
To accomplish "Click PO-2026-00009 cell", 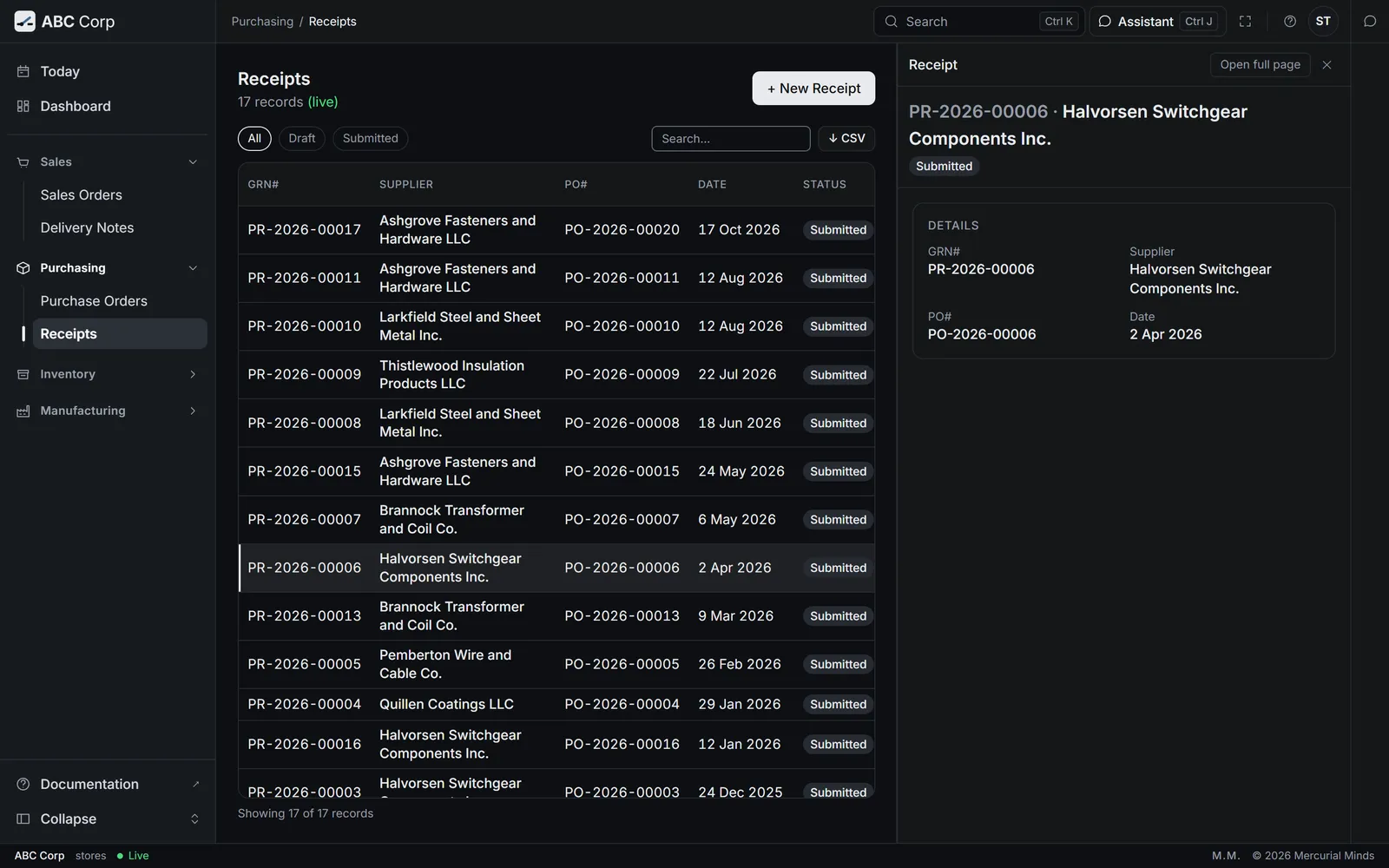I will point(622,375).
